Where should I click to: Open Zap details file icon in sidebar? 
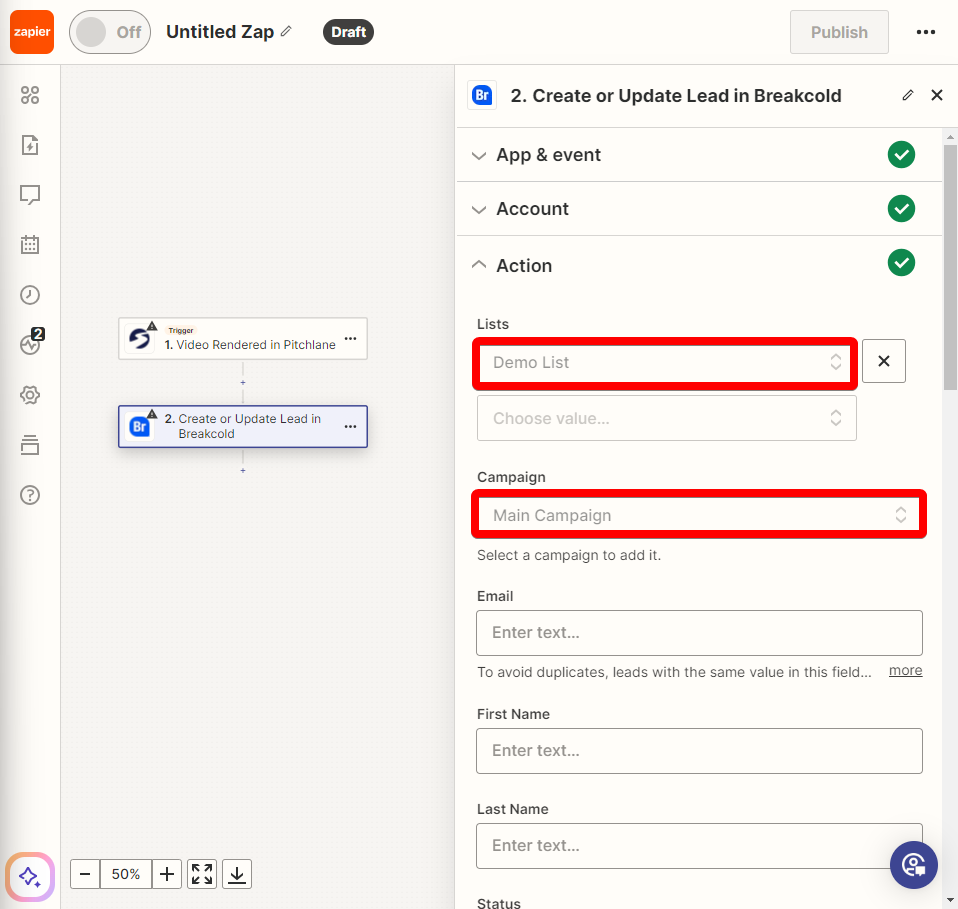click(x=30, y=145)
